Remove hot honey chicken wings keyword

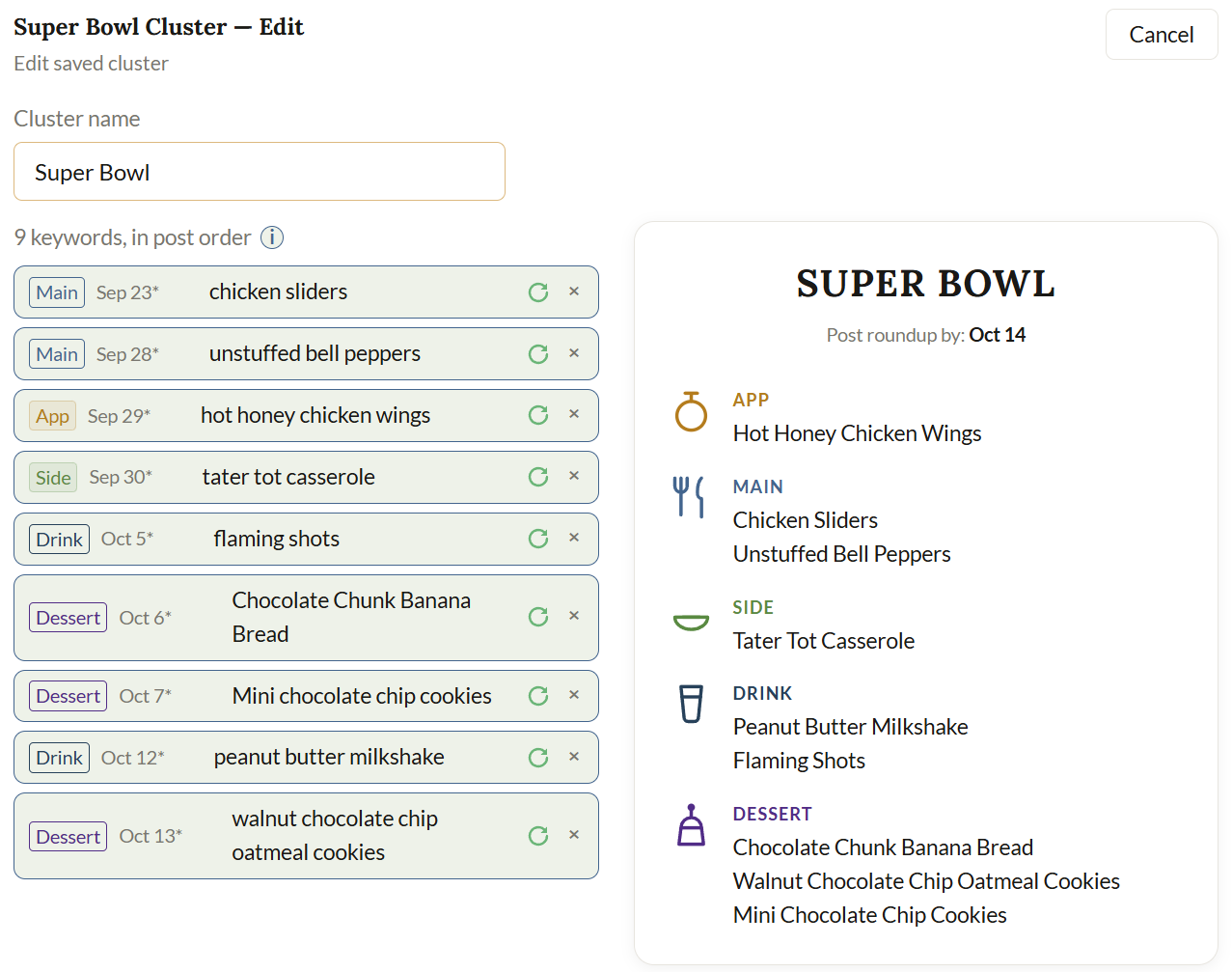click(574, 414)
